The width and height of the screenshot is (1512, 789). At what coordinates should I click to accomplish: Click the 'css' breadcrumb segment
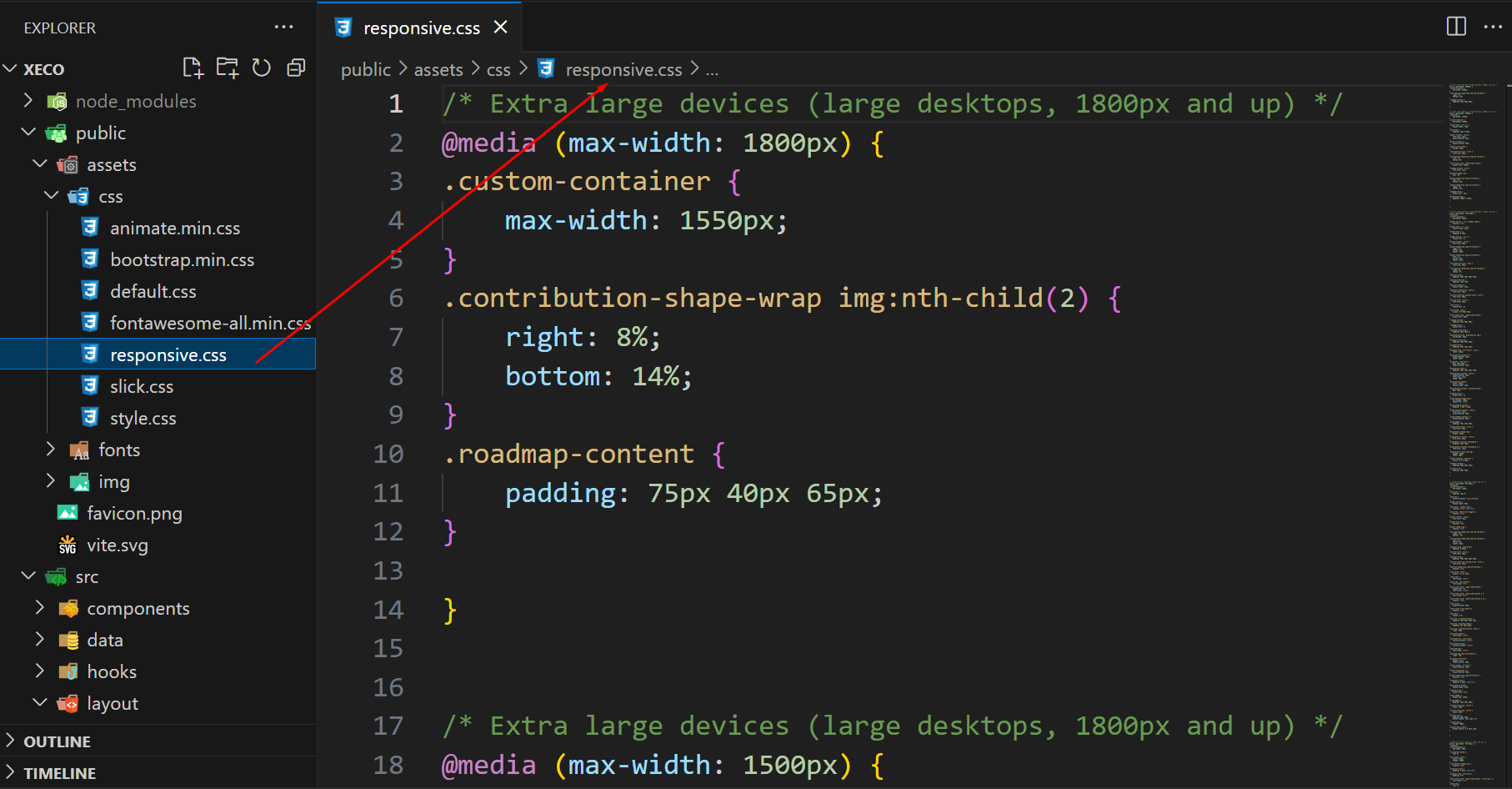pos(498,70)
